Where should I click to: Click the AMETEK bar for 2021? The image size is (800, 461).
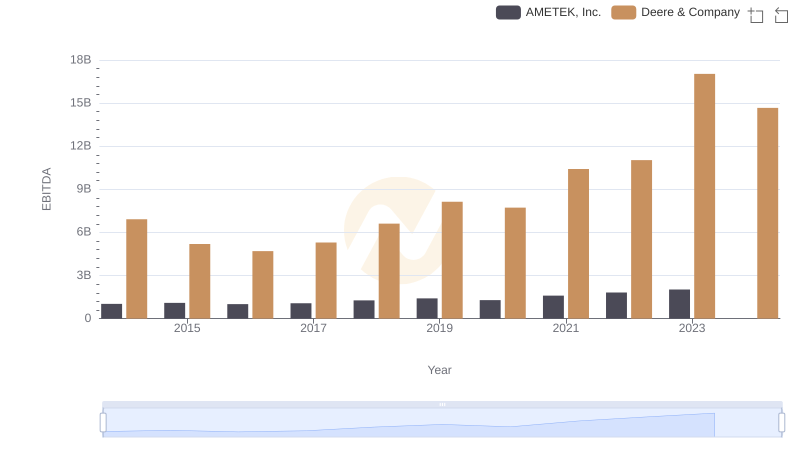point(553,307)
